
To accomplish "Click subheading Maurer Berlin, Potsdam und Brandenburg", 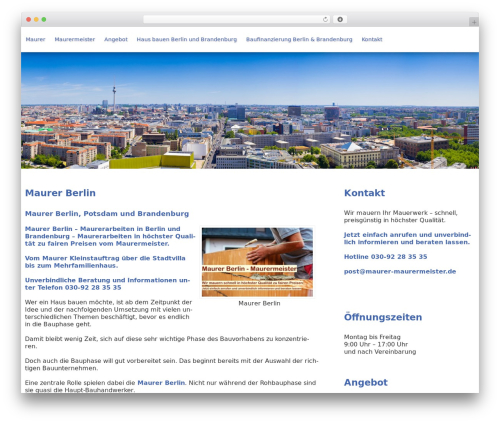I will 107,214.
